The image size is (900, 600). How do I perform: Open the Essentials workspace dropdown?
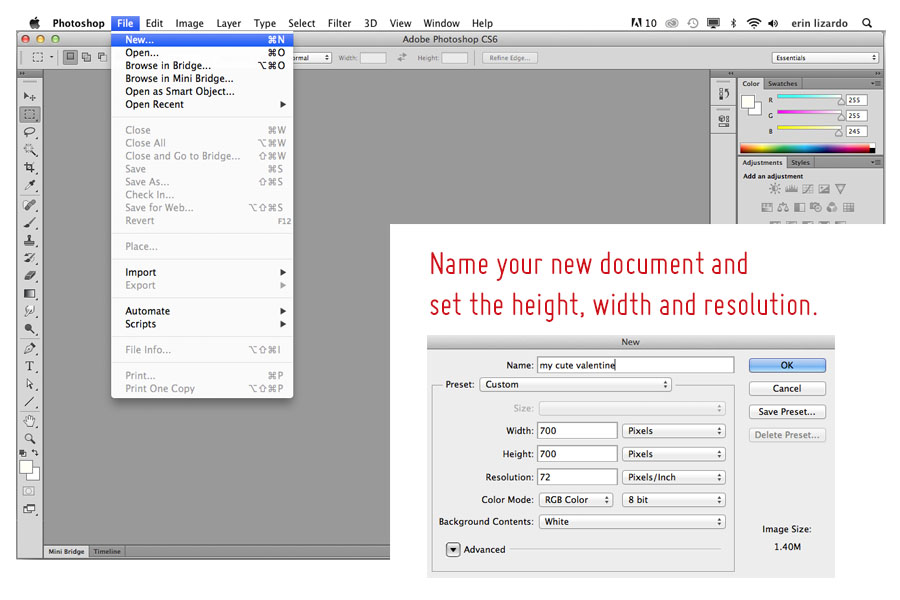[x=825, y=58]
